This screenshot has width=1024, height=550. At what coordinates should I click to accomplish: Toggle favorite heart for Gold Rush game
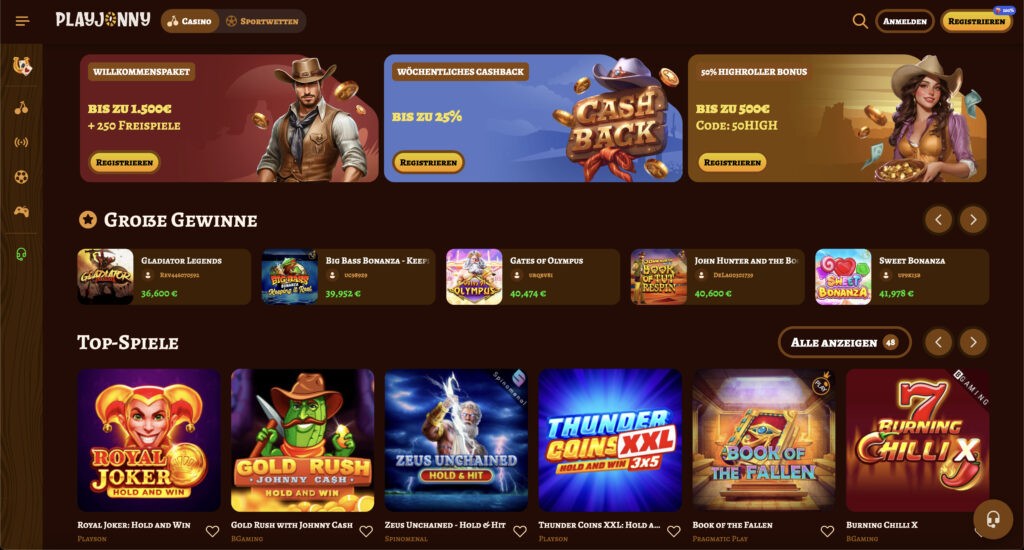366,531
